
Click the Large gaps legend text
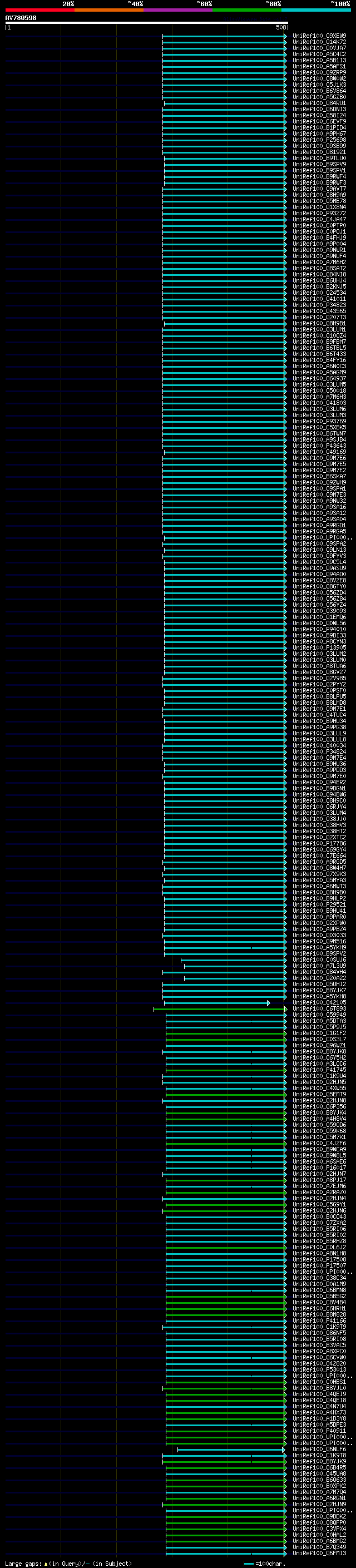tap(68, 1563)
